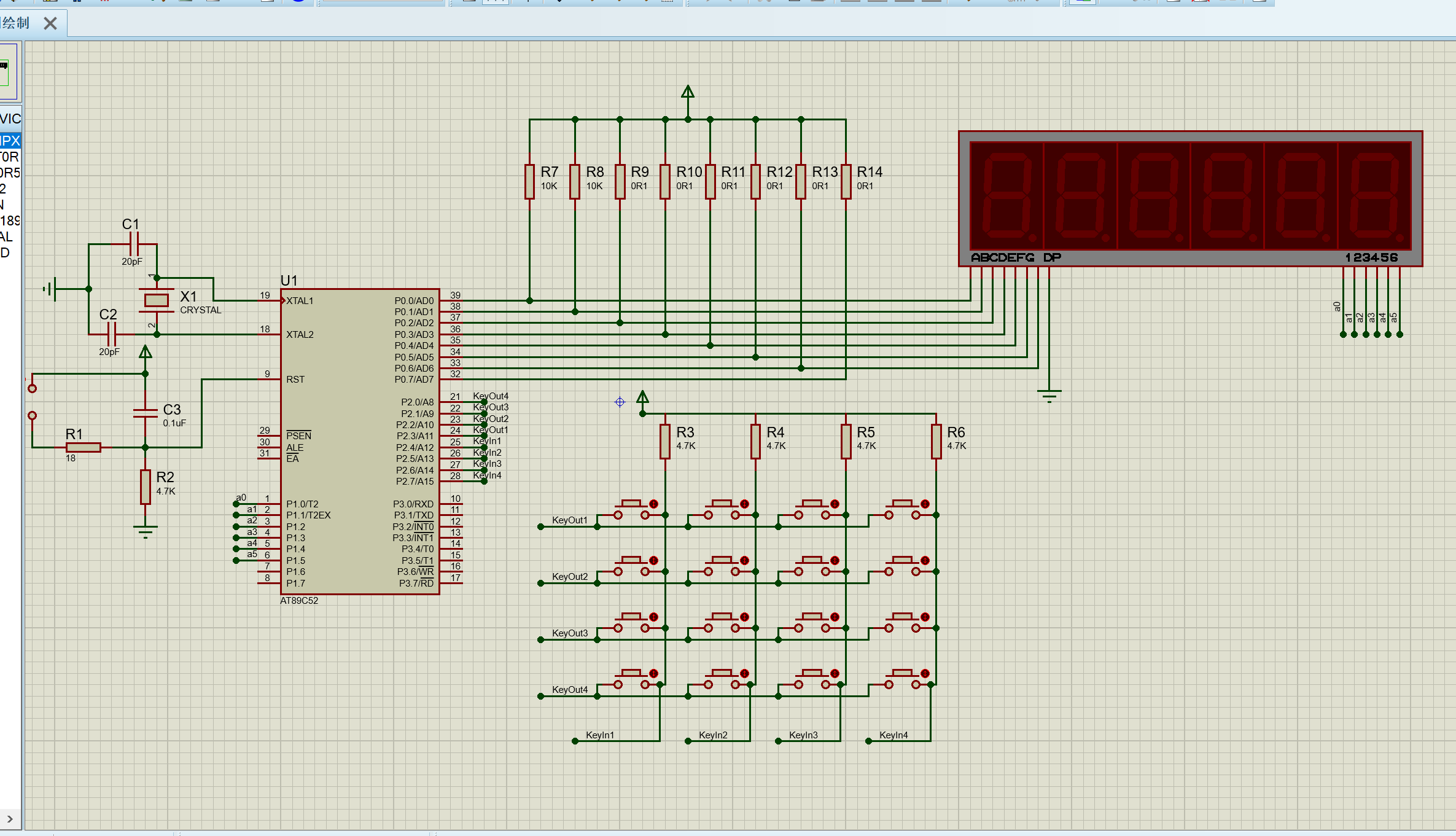This screenshot has height=836, width=1456.
Task: Select pull-up resistor R7
Action: click(529, 182)
